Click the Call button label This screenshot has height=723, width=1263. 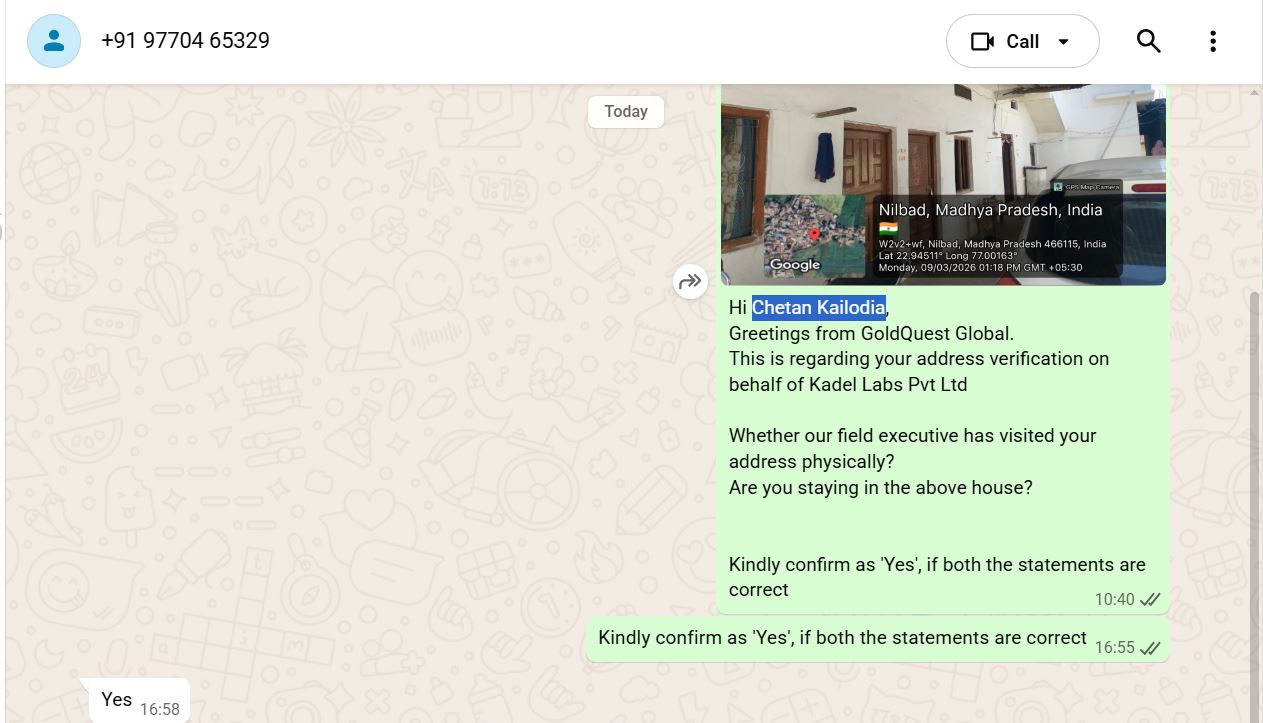(1022, 41)
